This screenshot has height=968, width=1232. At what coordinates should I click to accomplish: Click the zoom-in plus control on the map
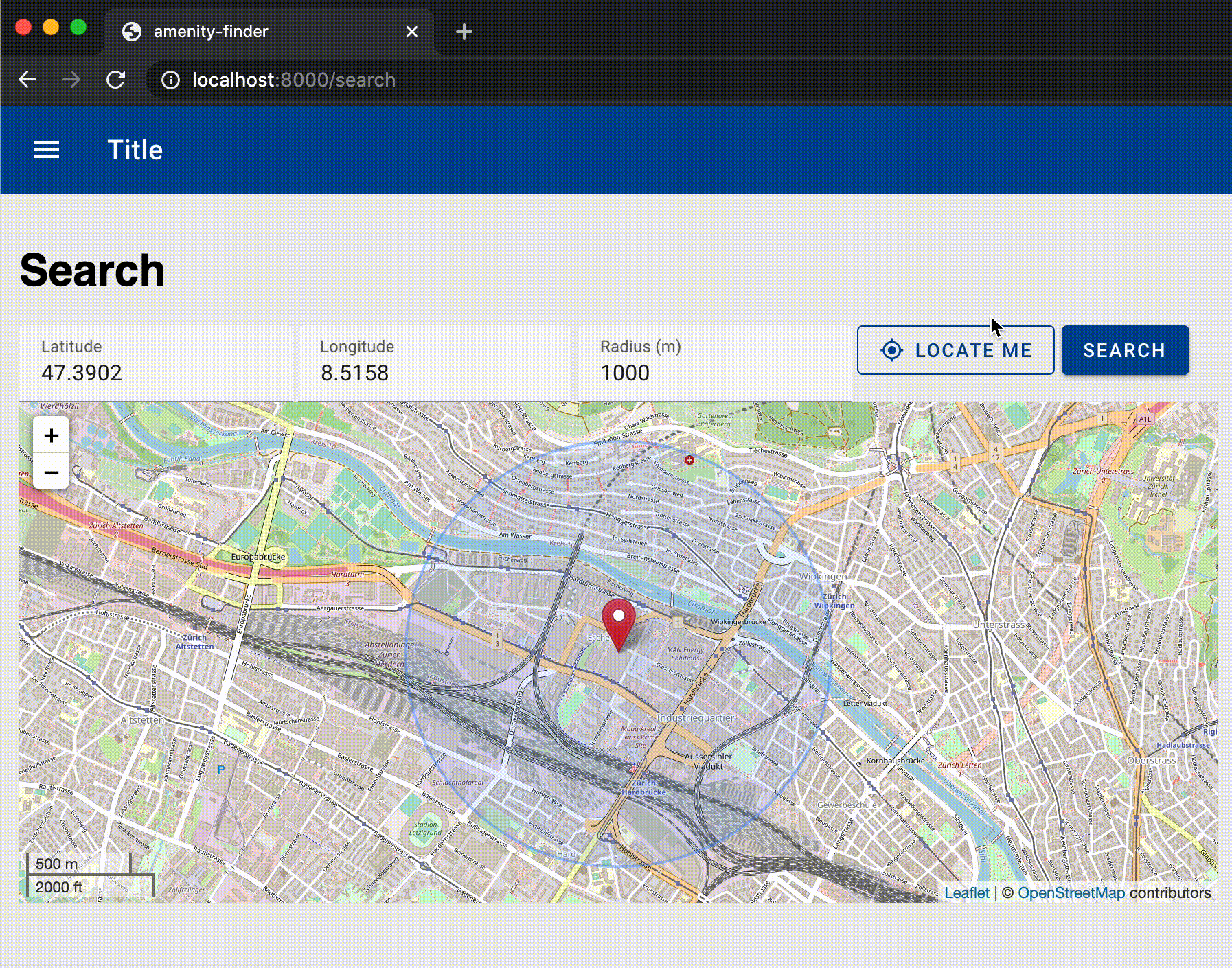[x=51, y=435]
